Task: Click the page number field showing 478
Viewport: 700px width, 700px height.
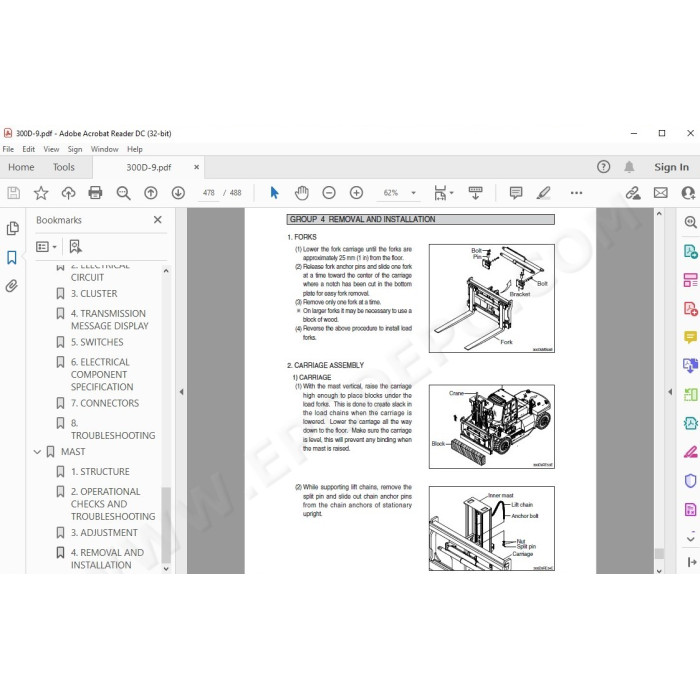Action: pyautogui.click(x=208, y=193)
